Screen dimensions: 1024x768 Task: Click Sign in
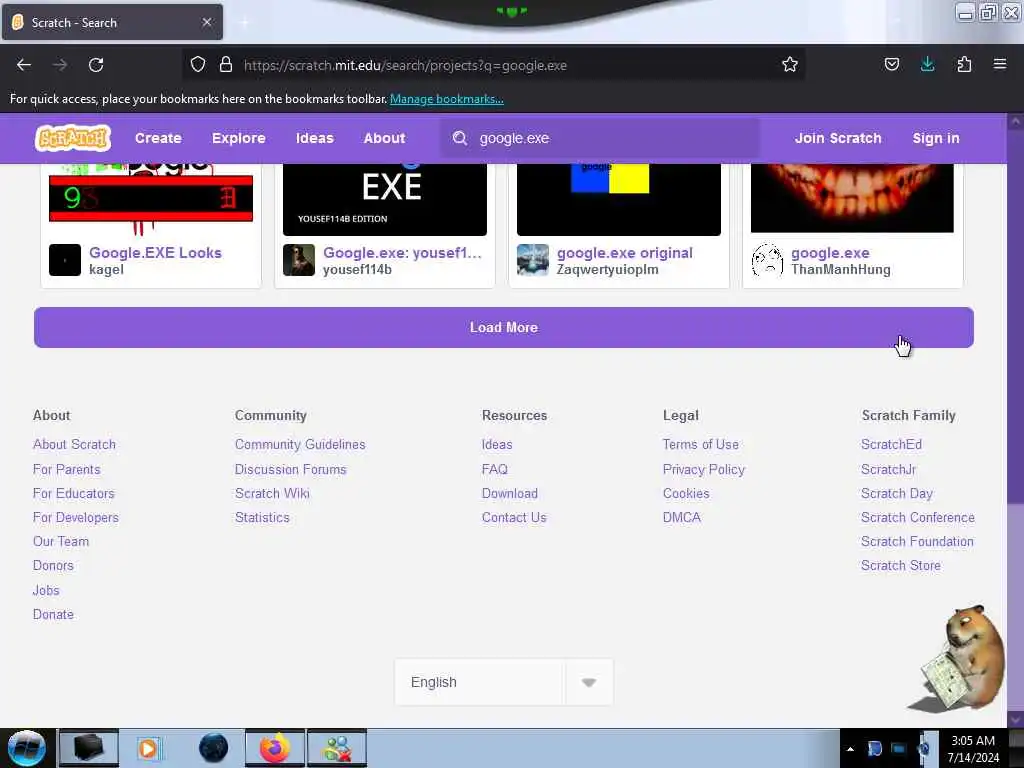point(936,138)
